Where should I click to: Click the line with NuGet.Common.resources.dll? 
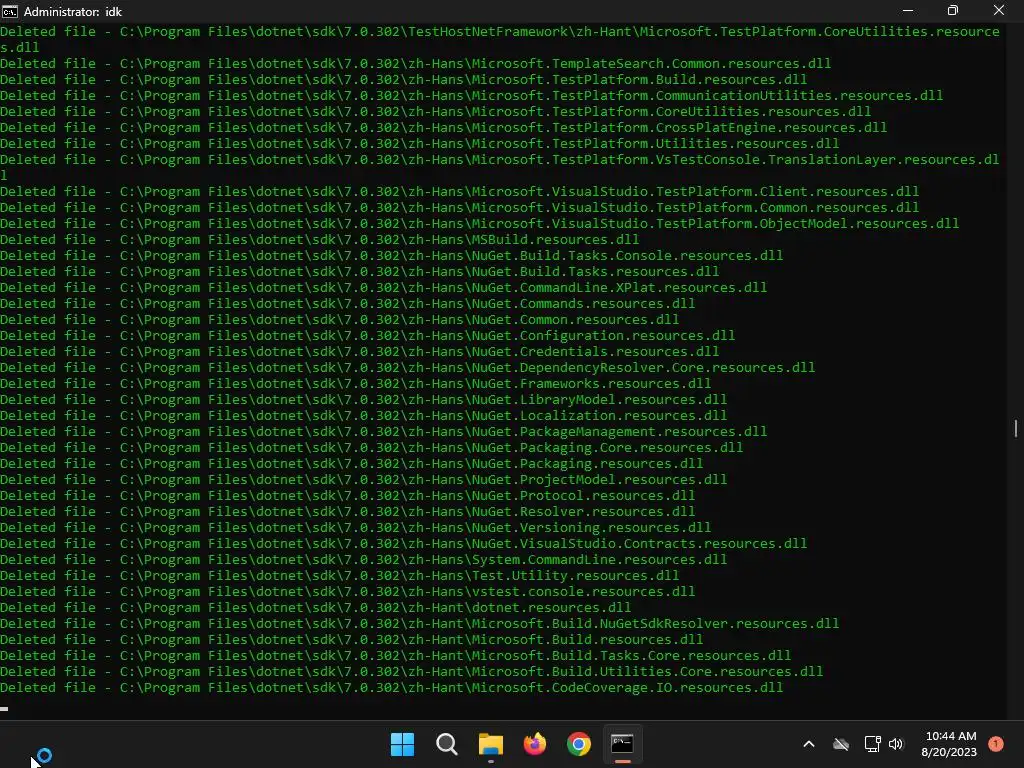coord(340,319)
